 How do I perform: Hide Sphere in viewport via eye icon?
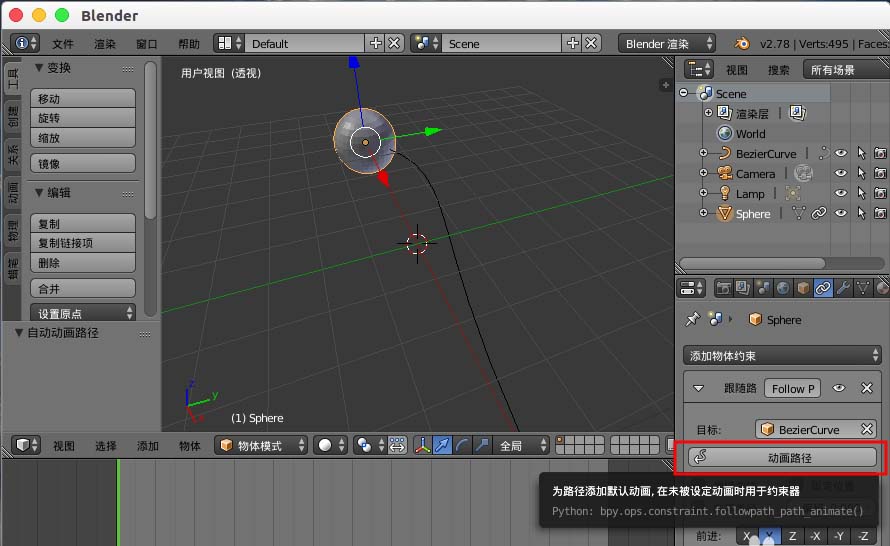click(x=841, y=213)
